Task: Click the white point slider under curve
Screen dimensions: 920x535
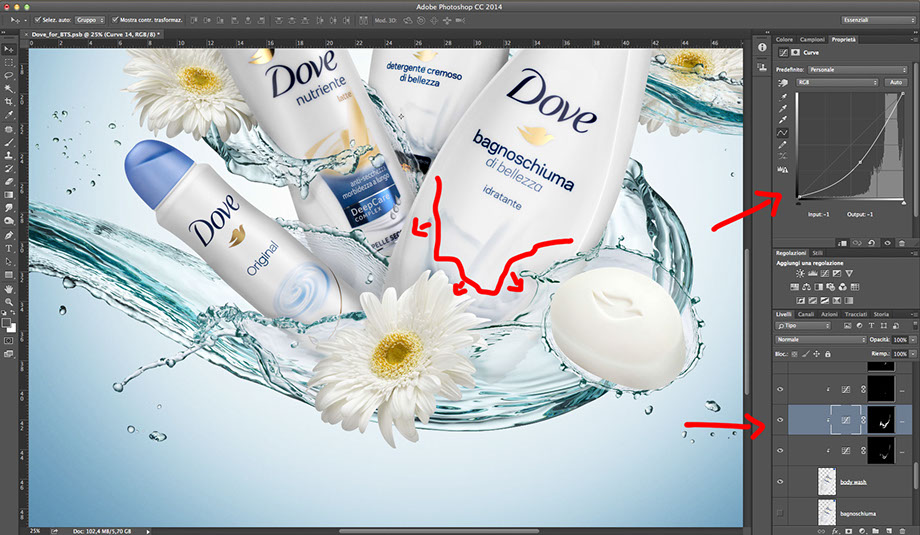Action: pyautogui.click(x=904, y=204)
